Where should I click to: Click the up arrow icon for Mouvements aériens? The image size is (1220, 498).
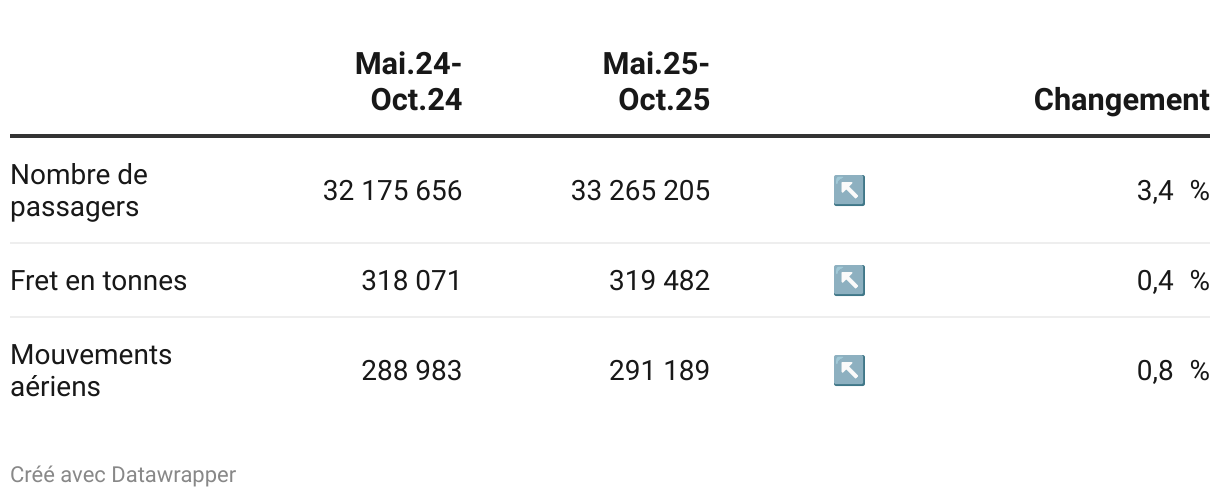[849, 371]
